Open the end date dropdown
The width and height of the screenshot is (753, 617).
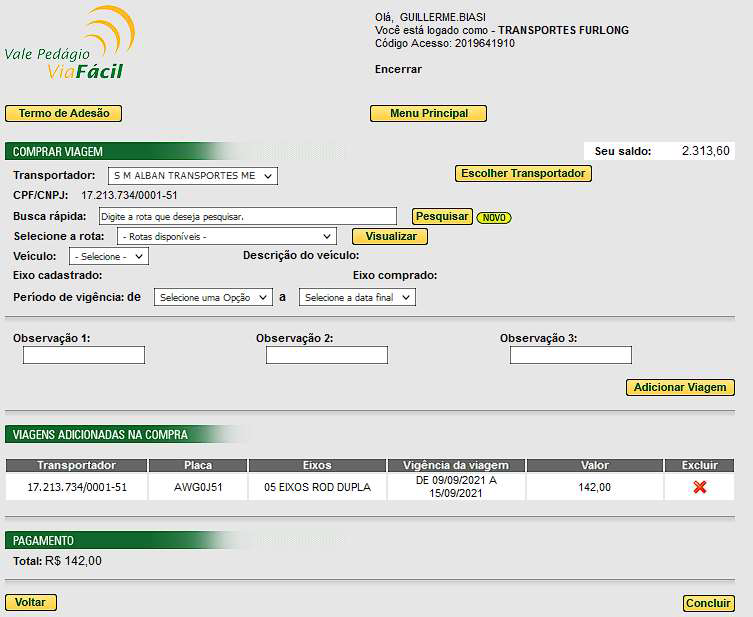[x=356, y=297]
